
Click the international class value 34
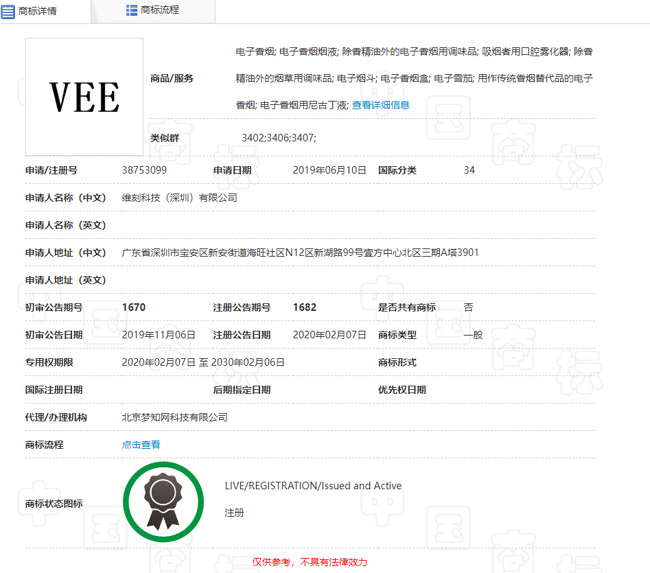coord(469,171)
